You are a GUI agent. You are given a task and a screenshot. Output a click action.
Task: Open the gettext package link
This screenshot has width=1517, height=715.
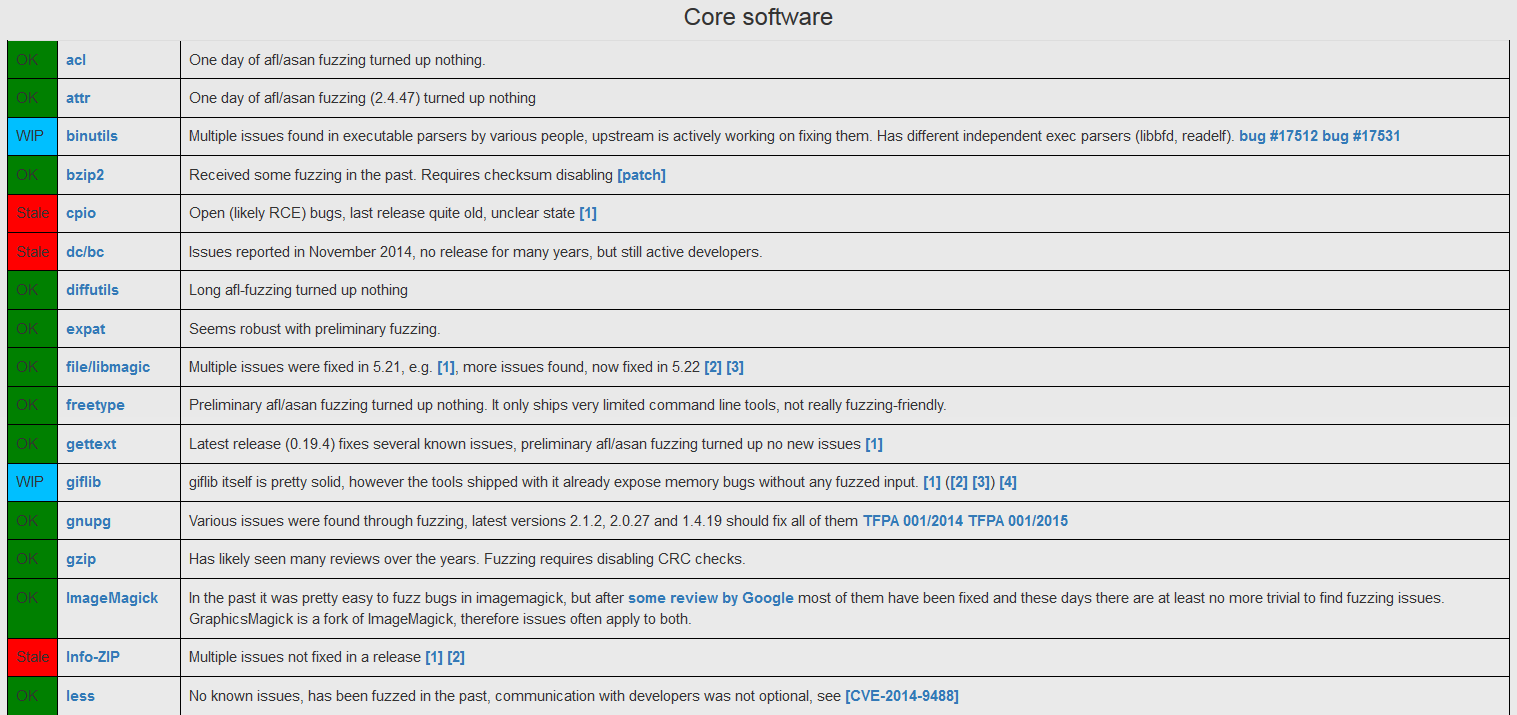tap(91, 444)
